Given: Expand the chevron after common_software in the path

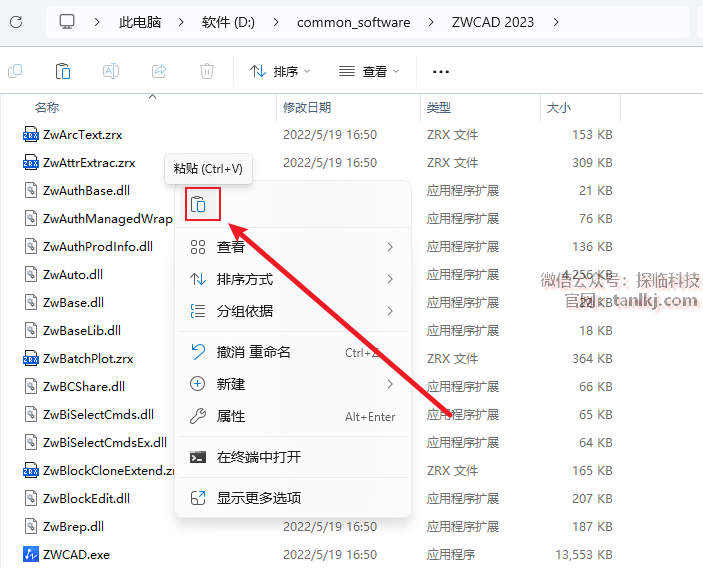Looking at the screenshot, I should (x=431, y=22).
